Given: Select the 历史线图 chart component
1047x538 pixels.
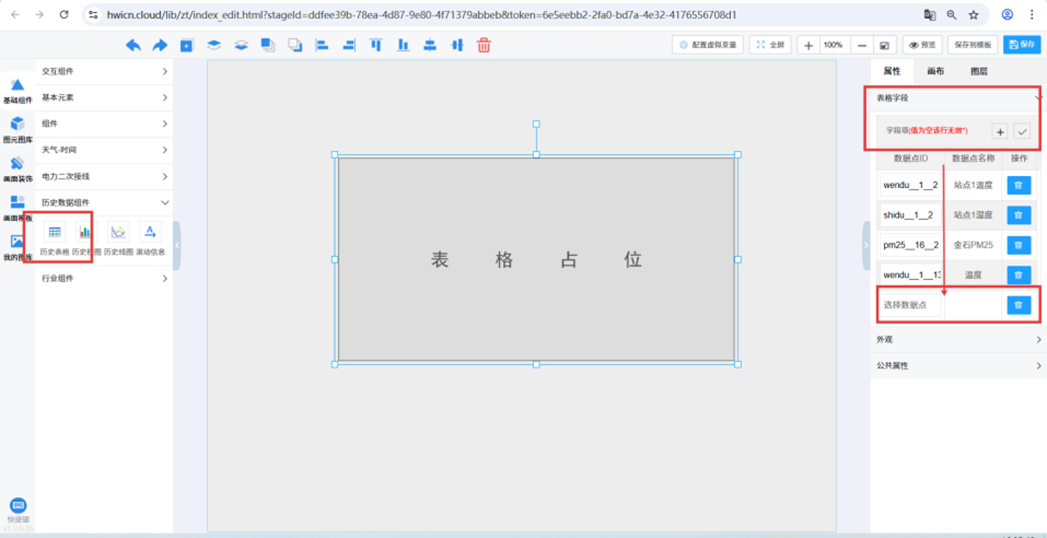Looking at the screenshot, I should point(118,238).
